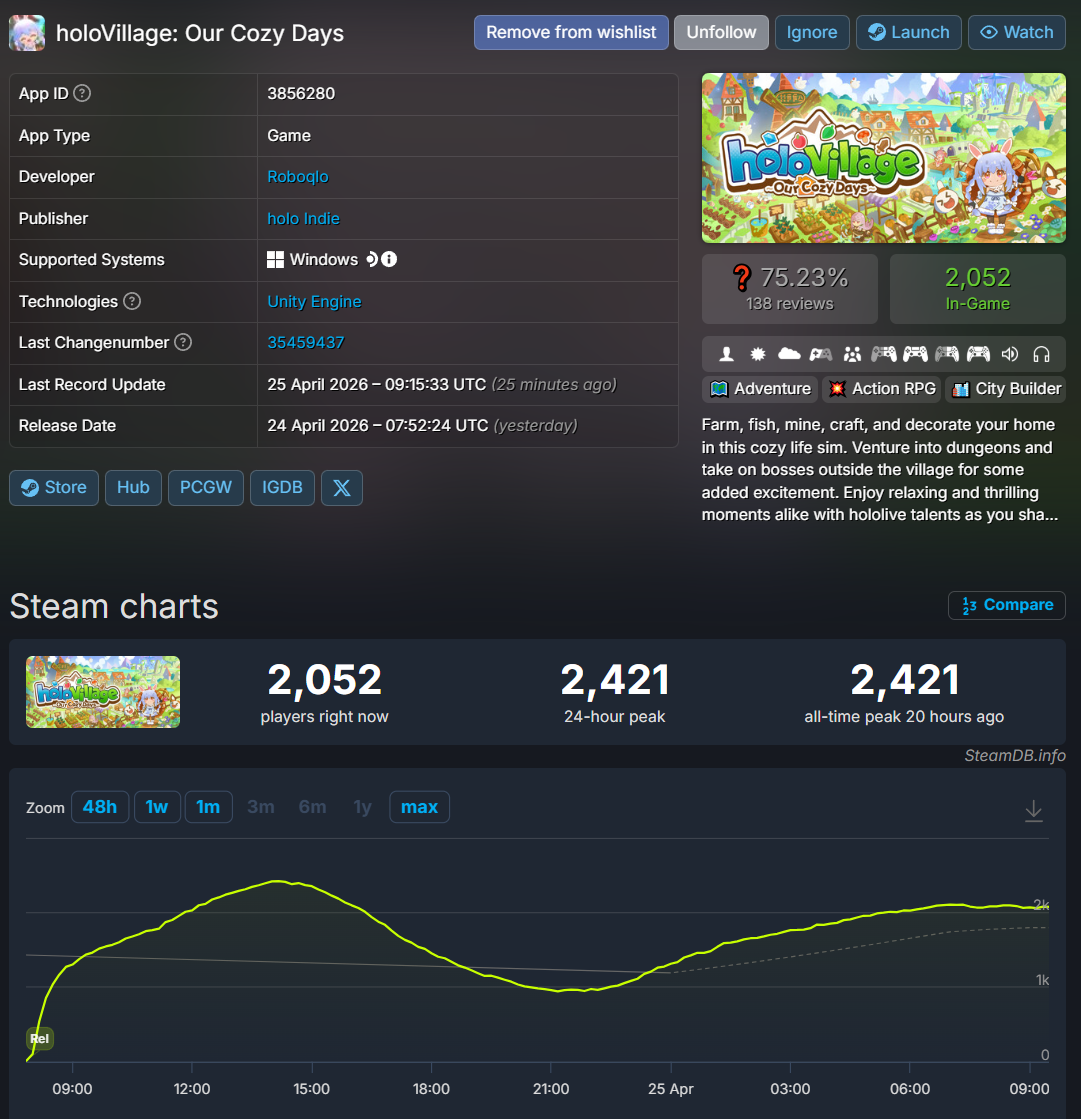Set chart zoom to 1y
The image size is (1081, 1119).
click(362, 807)
